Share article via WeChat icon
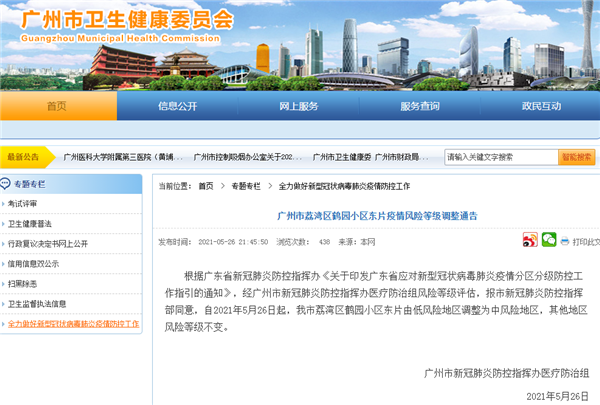This screenshot has width=600, height=405. (x=548, y=240)
